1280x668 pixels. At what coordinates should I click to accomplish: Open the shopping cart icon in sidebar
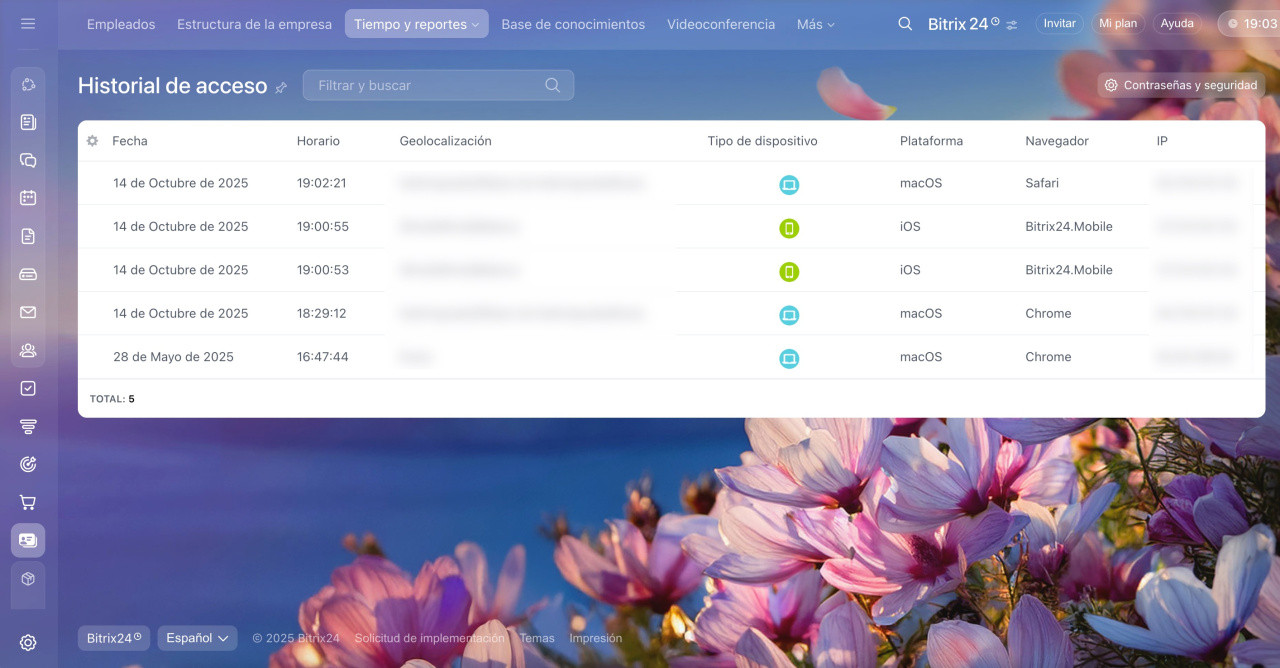(x=28, y=502)
